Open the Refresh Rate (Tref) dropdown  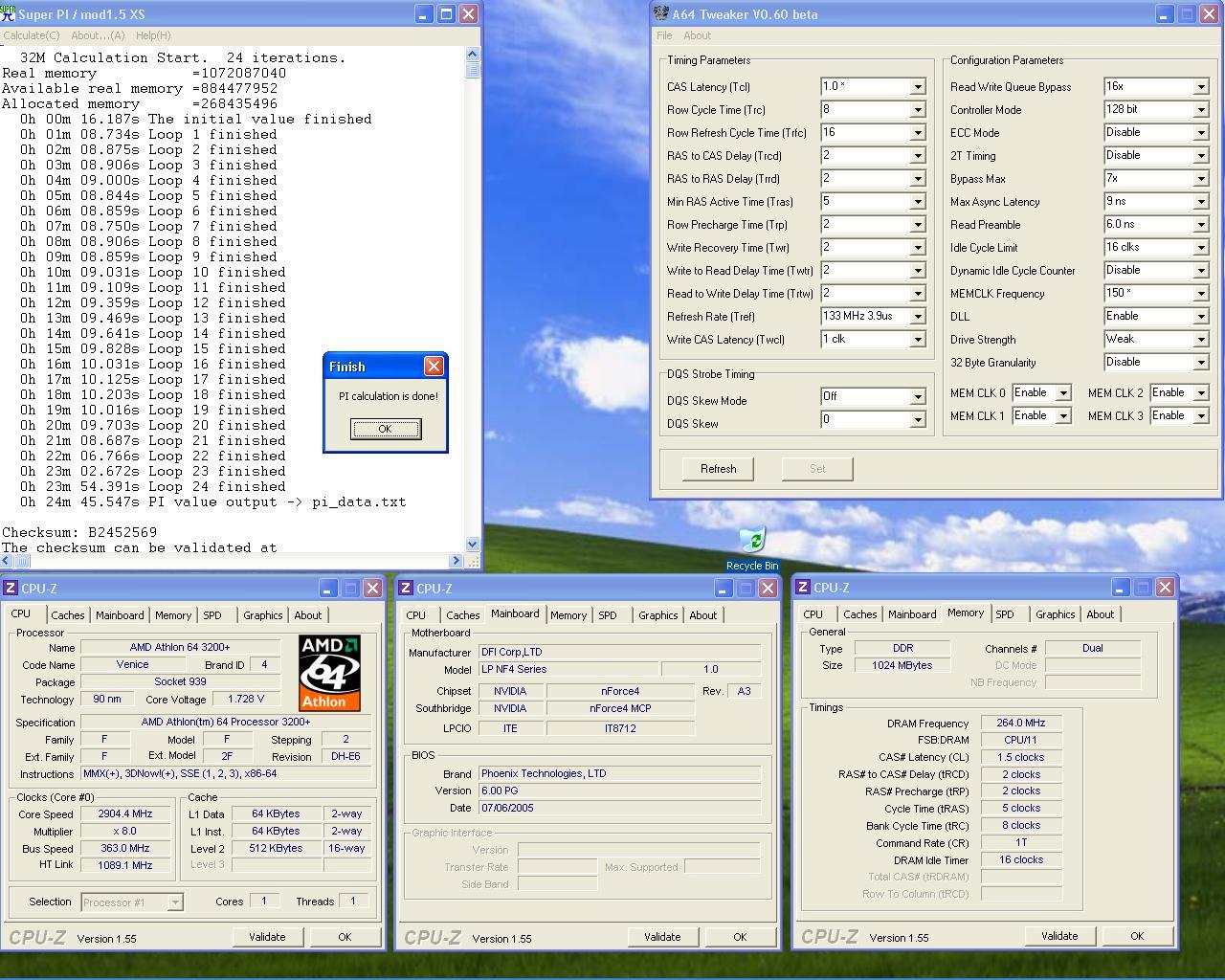pos(918,316)
